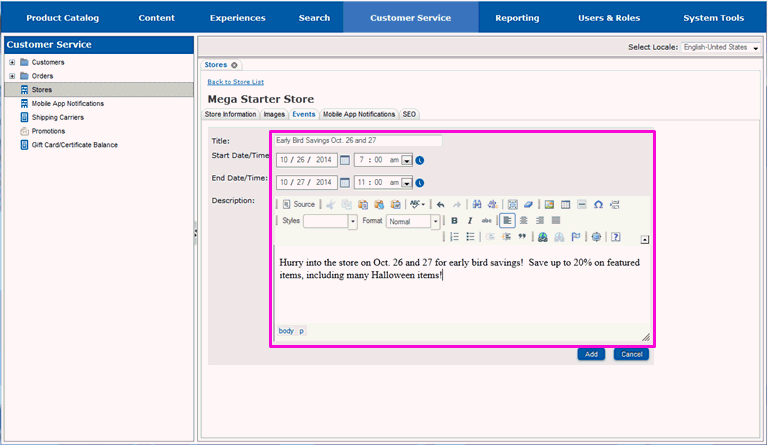Click Block Quote icon

(x=522, y=237)
